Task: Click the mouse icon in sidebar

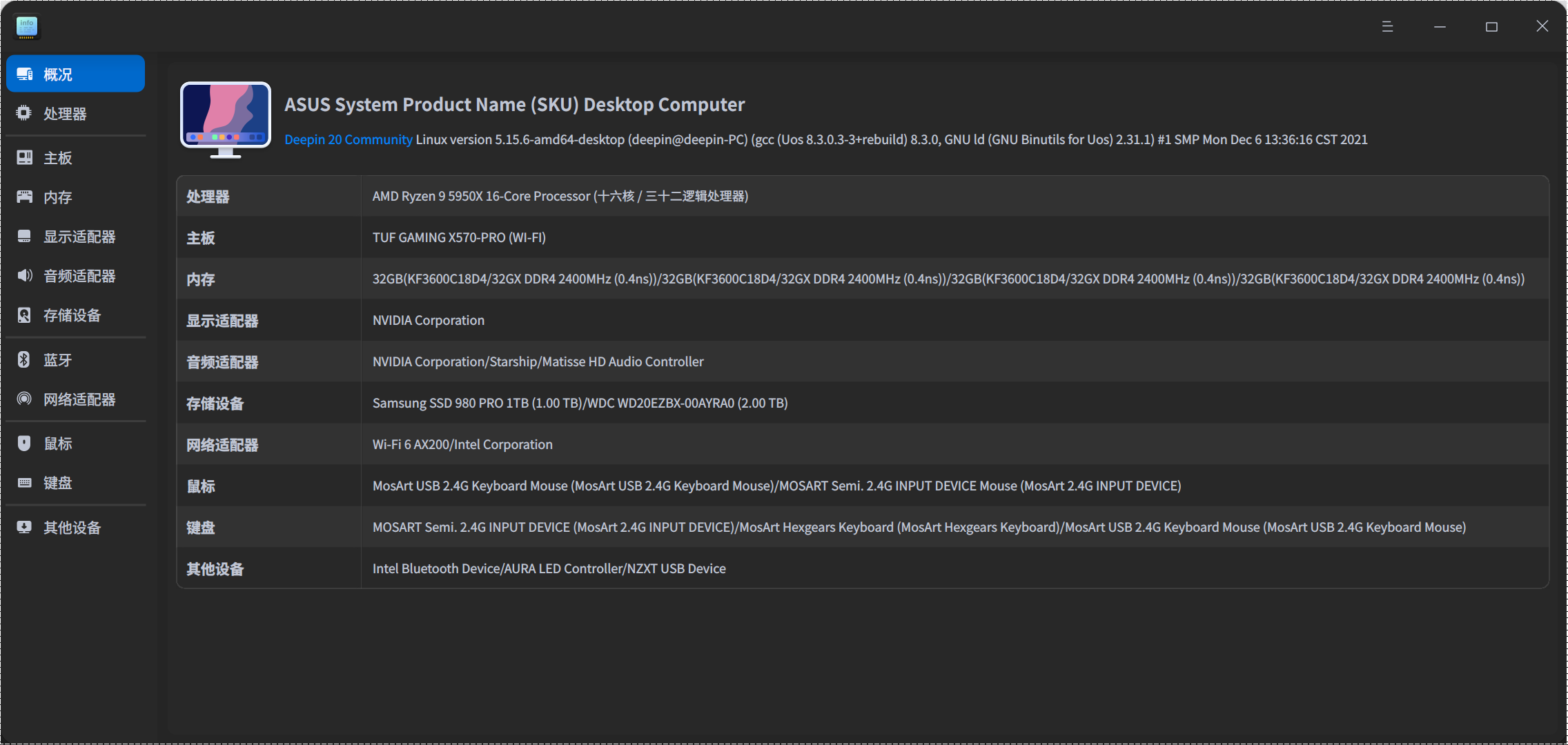Action: 24,443
